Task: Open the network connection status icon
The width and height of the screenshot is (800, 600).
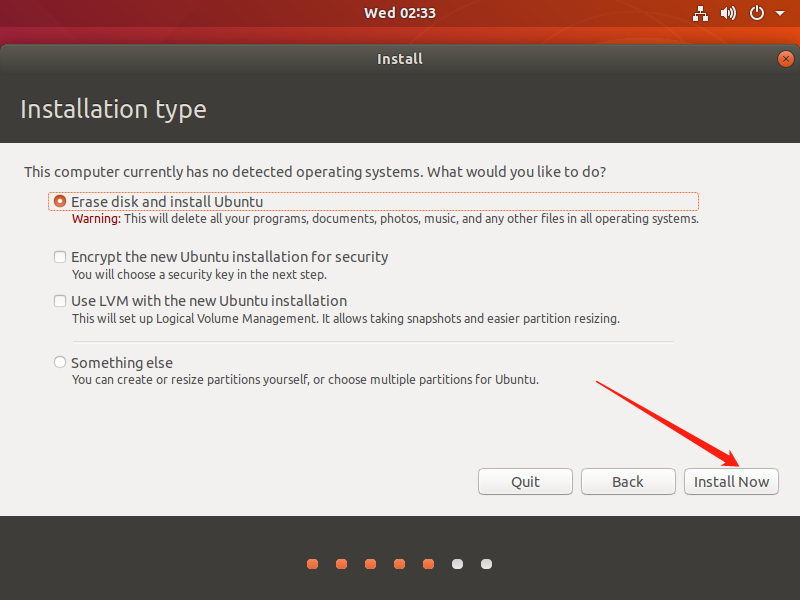Action: point(700,13)
